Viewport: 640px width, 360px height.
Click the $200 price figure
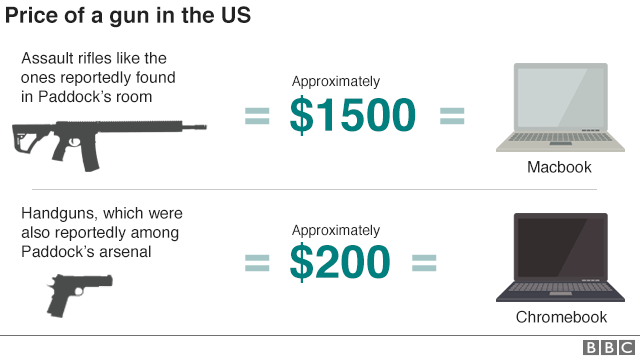(x=340, y=262)
